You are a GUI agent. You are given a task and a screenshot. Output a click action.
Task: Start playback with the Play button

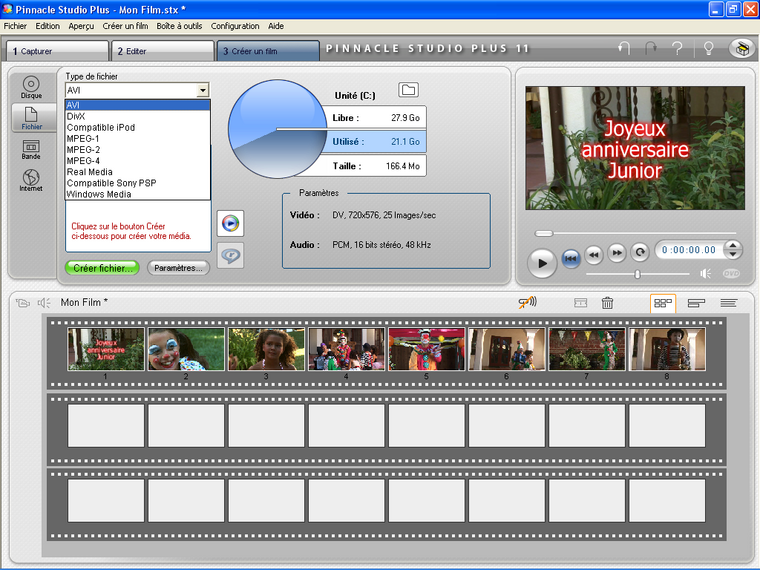coord(542,263)
